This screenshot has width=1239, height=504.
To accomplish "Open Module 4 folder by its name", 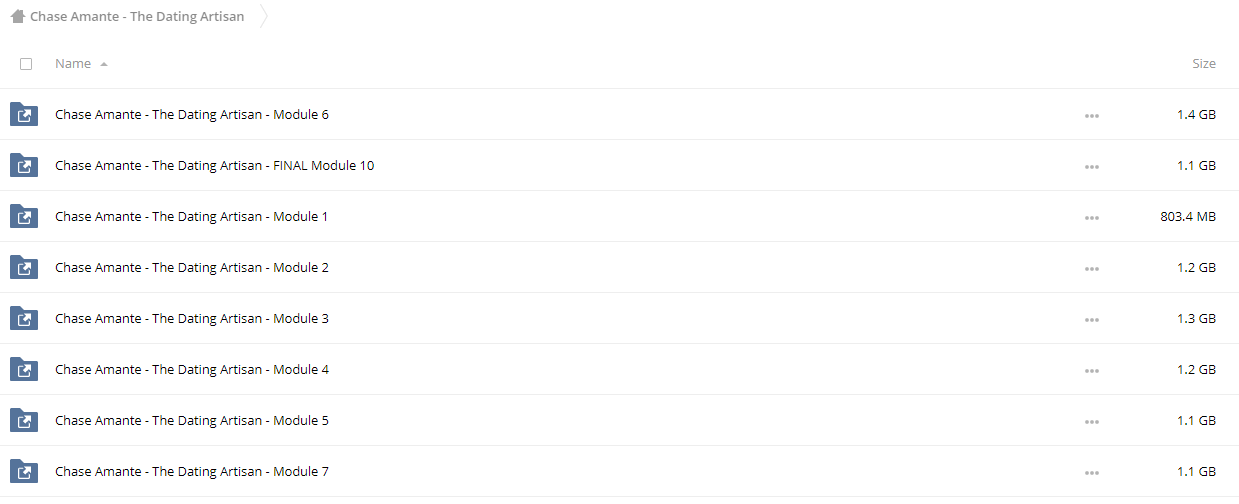I will pyautogui.click(x=192, y=369).
